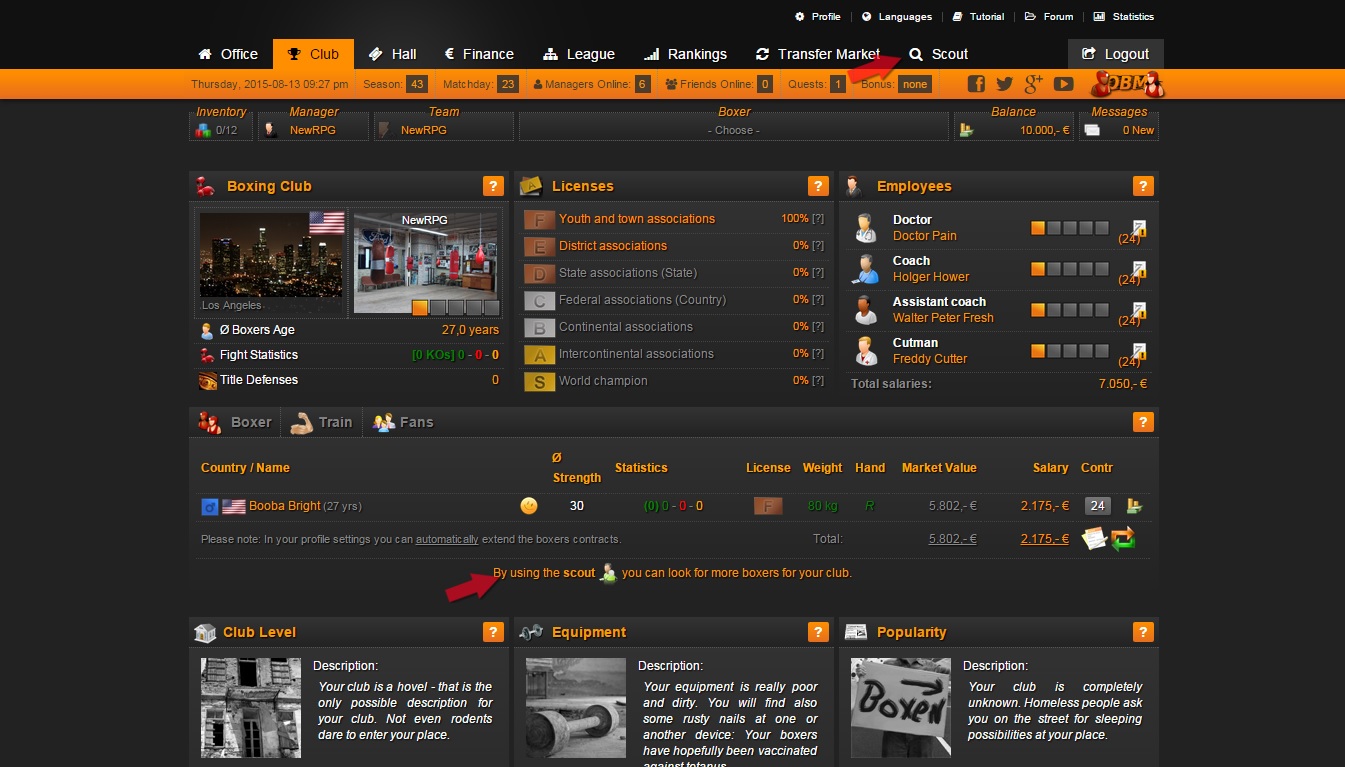Click the male gender icon beside Booba Bright

[x=210, y=507]
